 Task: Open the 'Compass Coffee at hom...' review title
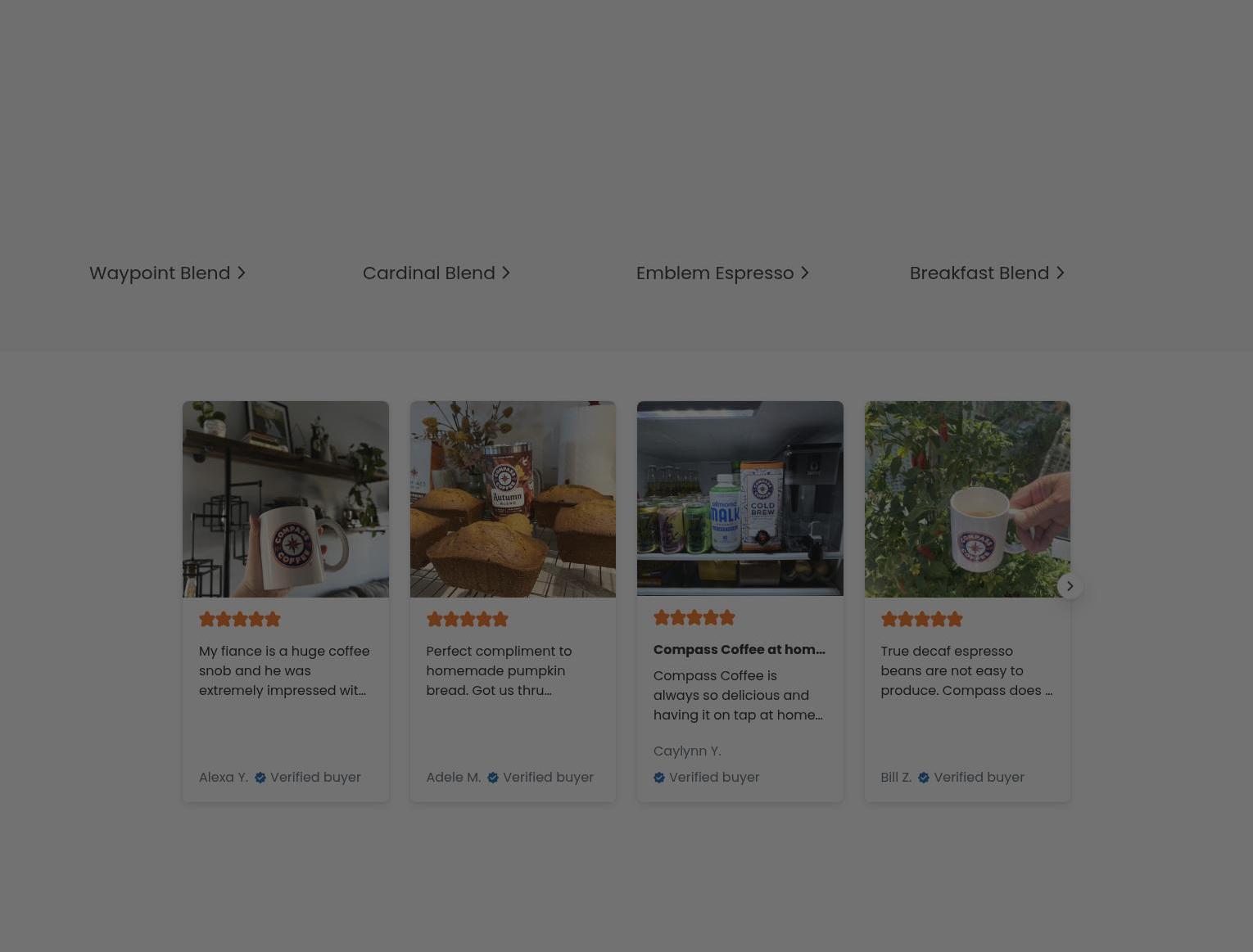(x=740, y=649)
